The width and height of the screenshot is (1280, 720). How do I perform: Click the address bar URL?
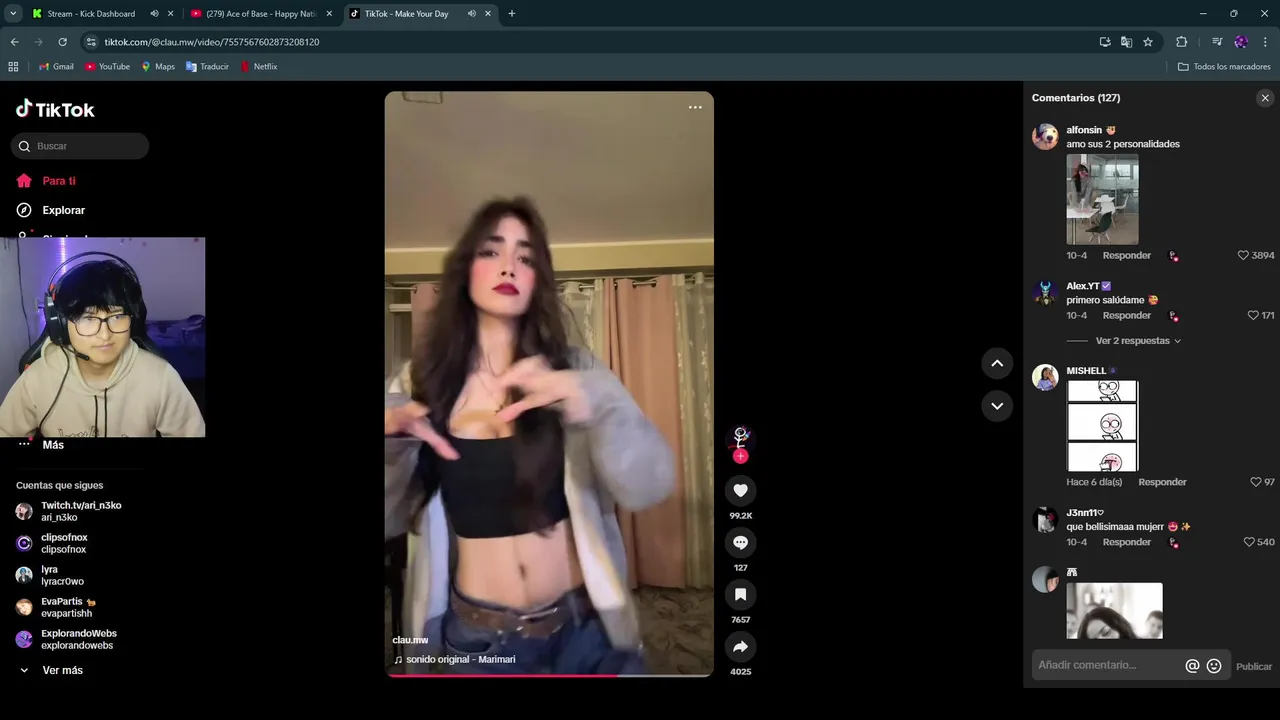(212, 42)
